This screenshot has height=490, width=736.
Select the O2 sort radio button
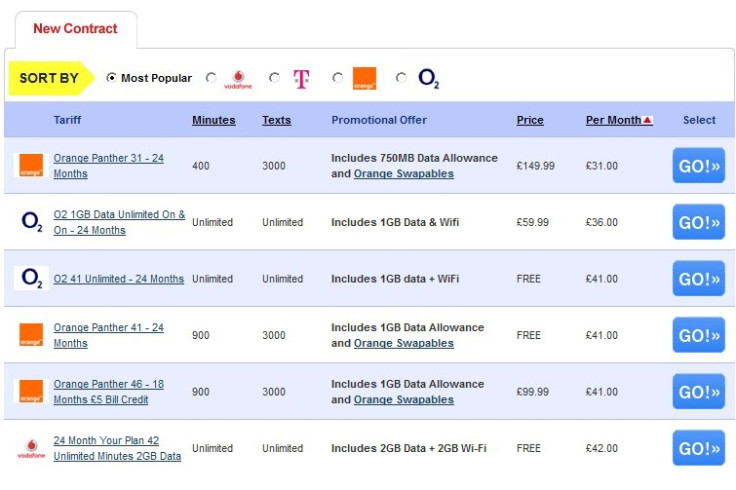[401, 77]
